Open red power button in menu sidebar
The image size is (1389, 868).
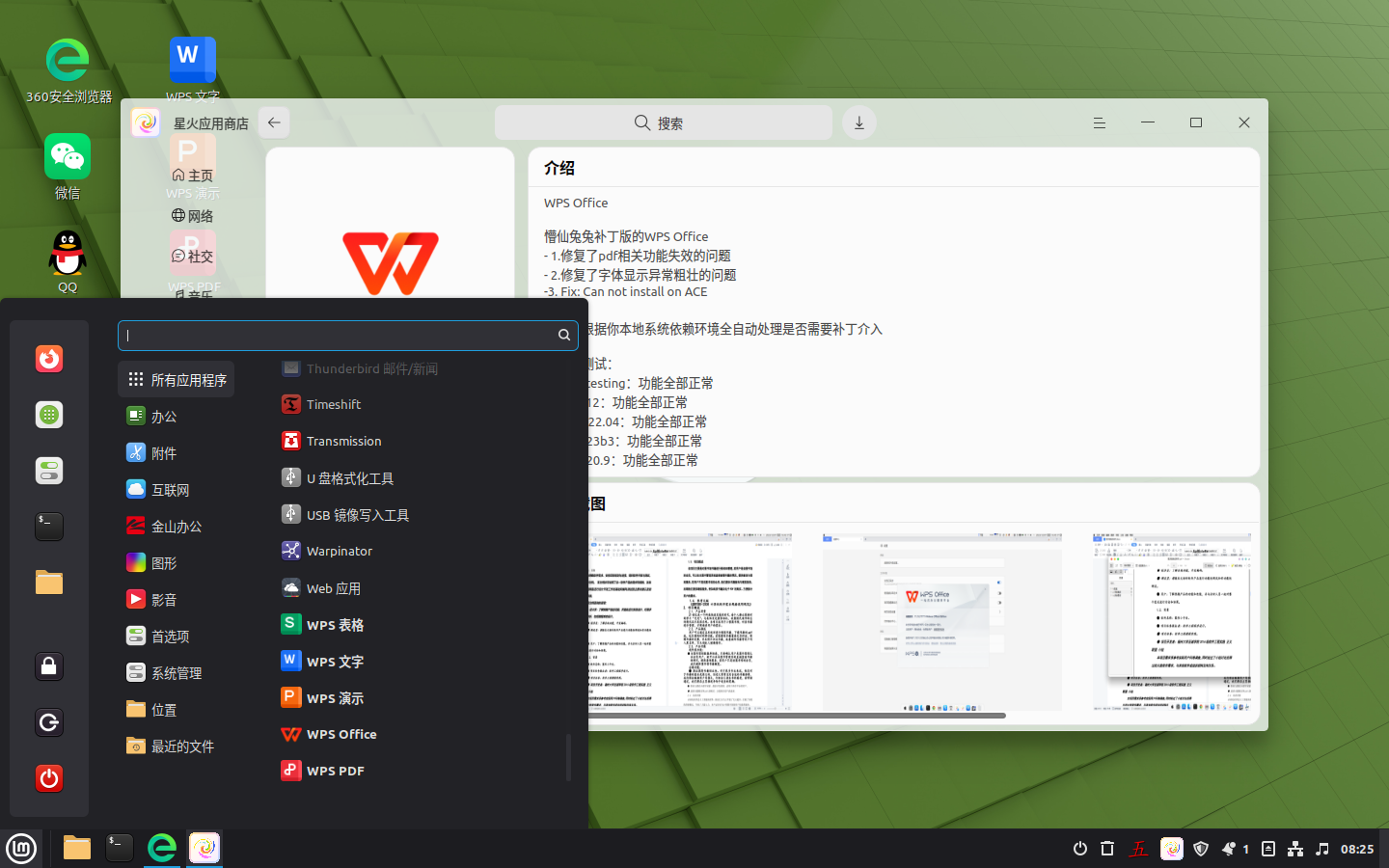click(49, 778)
